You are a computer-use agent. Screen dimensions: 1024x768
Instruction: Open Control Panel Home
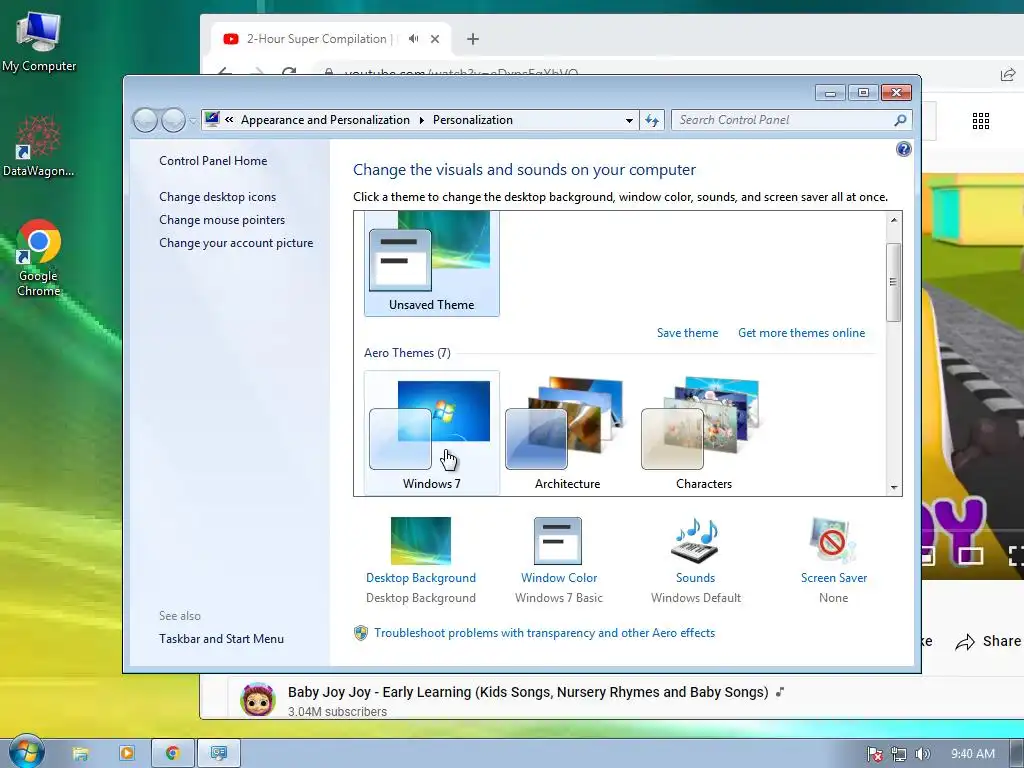[213, 161]
